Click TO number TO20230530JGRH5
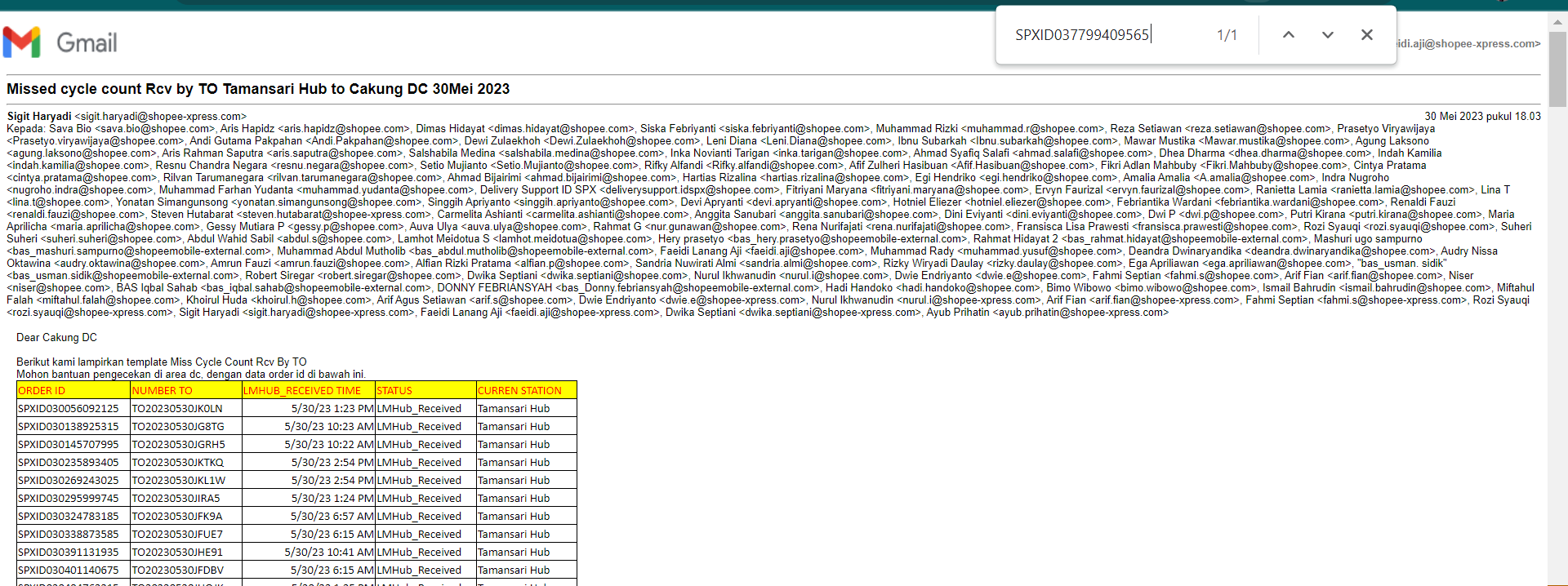This screenshot has width=1568, height=586. click(178, 445)
